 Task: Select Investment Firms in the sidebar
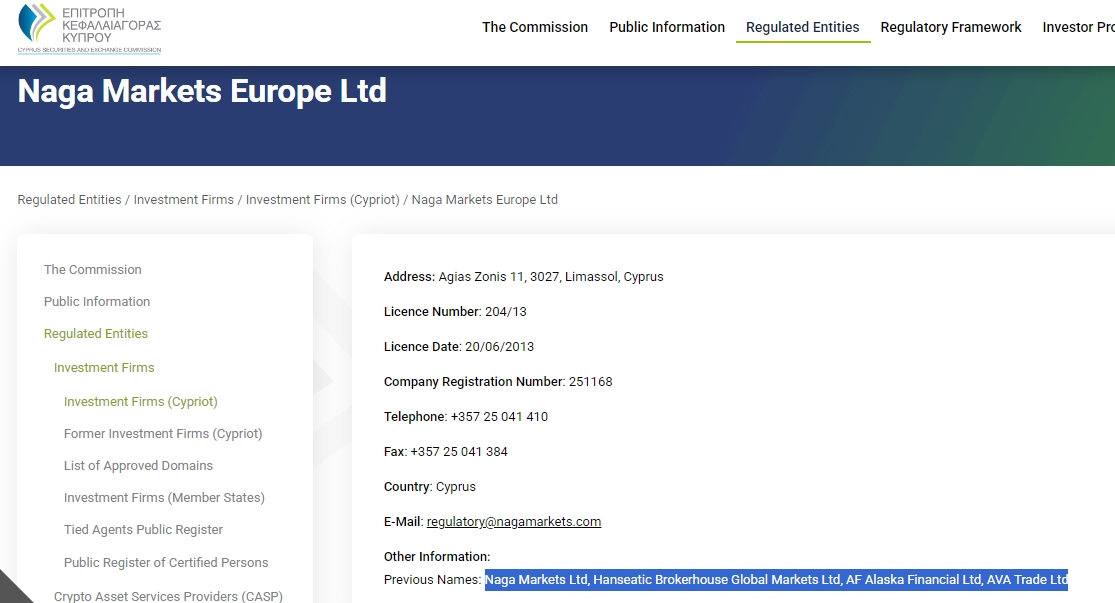point(104,368)
